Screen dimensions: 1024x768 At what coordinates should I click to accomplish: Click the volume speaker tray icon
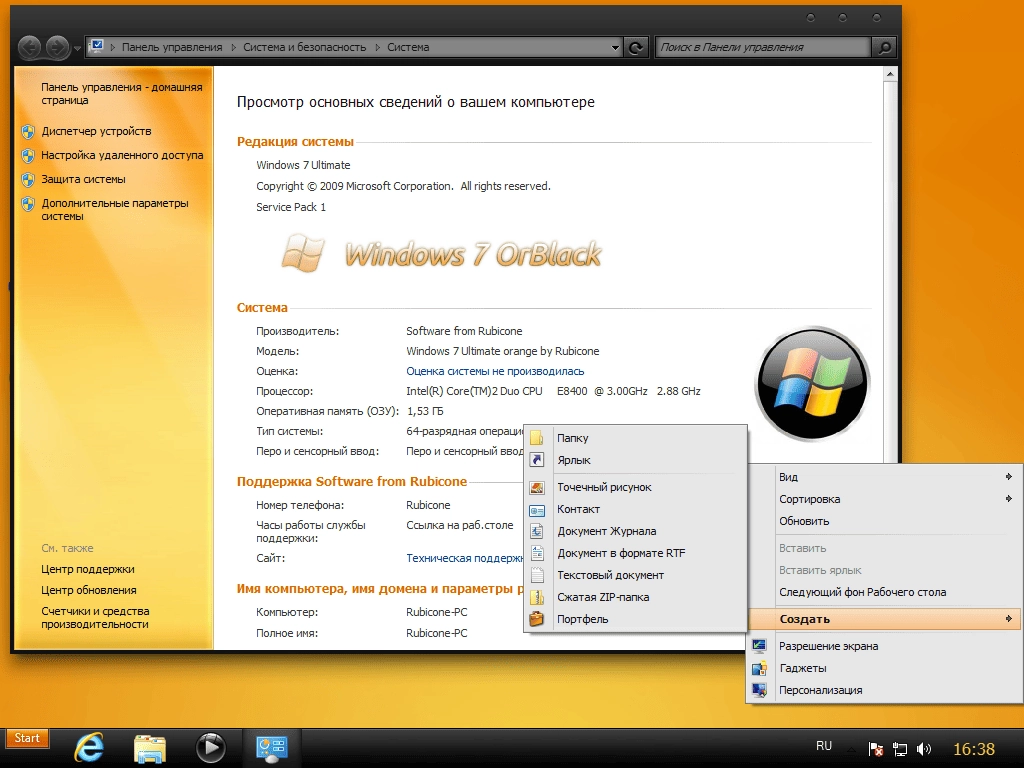(x=923, y=748)
